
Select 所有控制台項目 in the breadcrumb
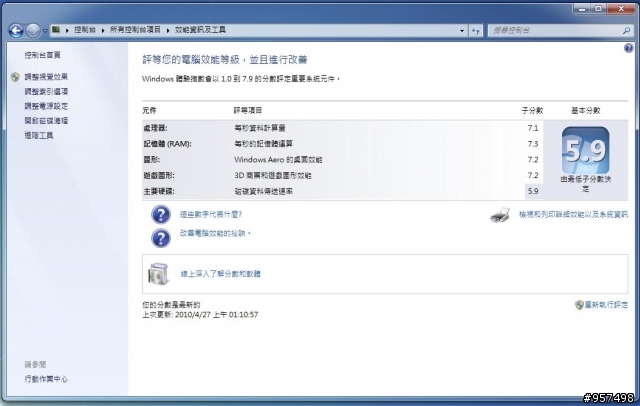(135, 30)
